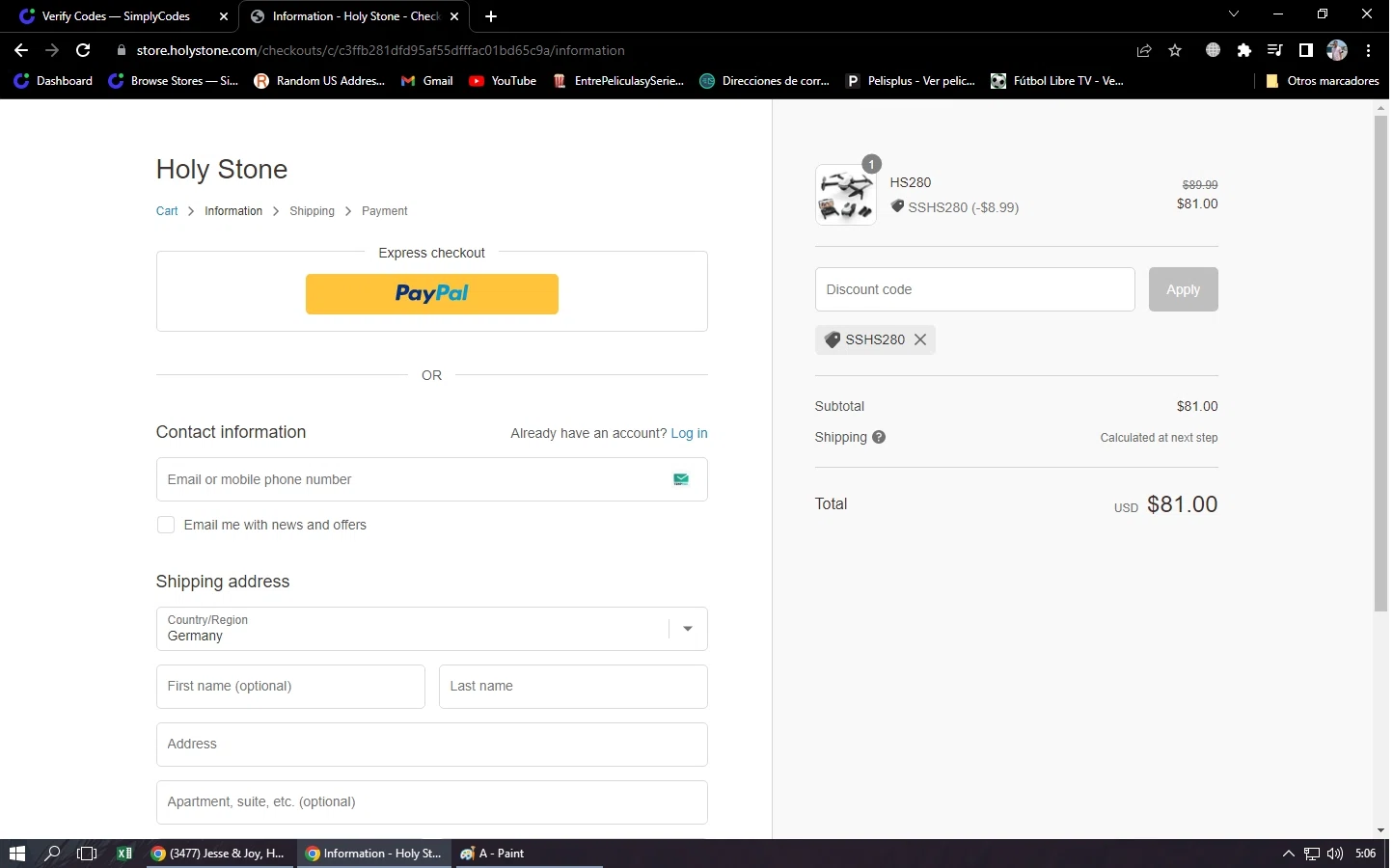Image resolution: width=1393 pixels, height=868 pixels.
Task: Click the Address input field
Action: 432,745
